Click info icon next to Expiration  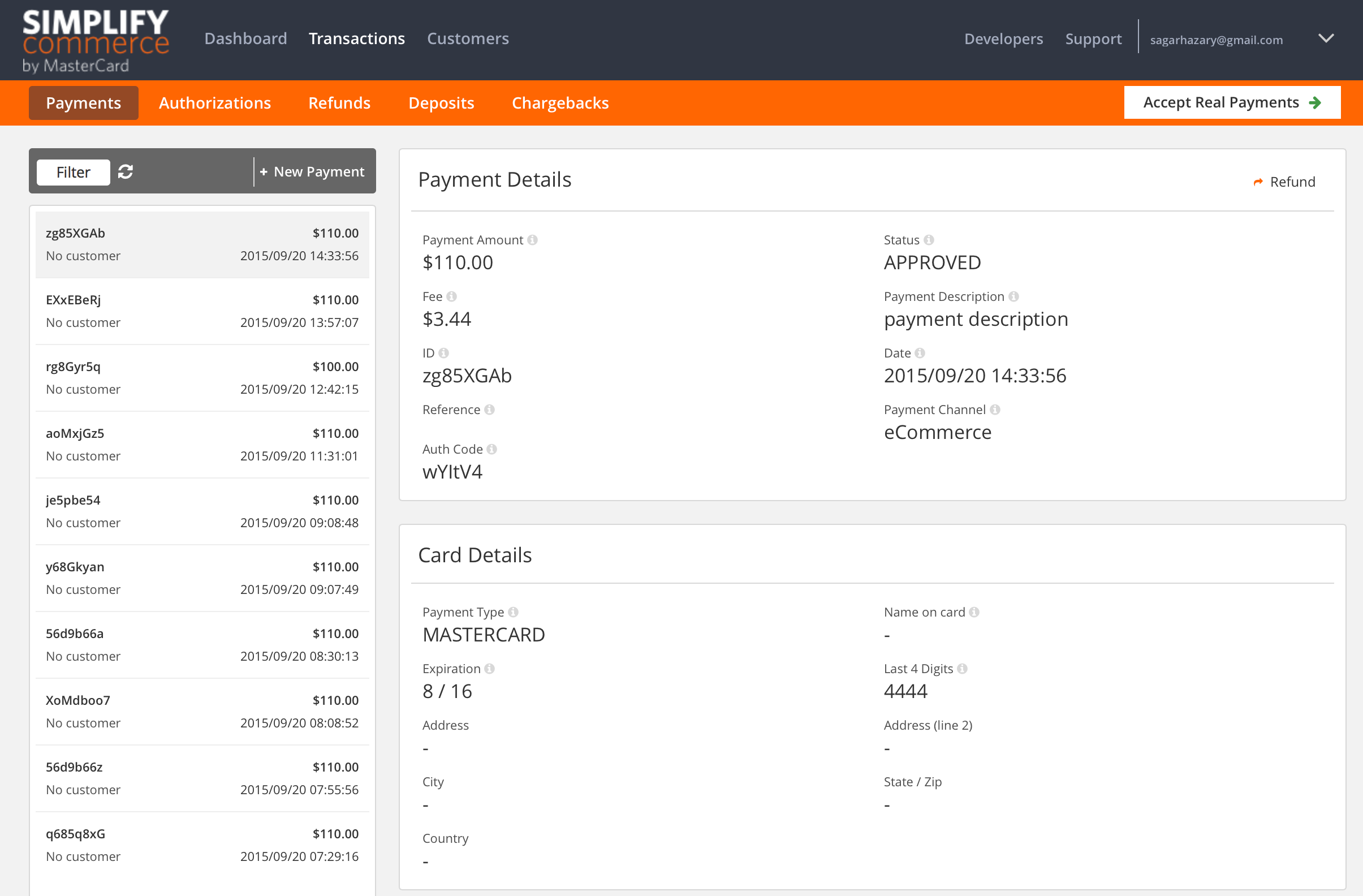489,669
